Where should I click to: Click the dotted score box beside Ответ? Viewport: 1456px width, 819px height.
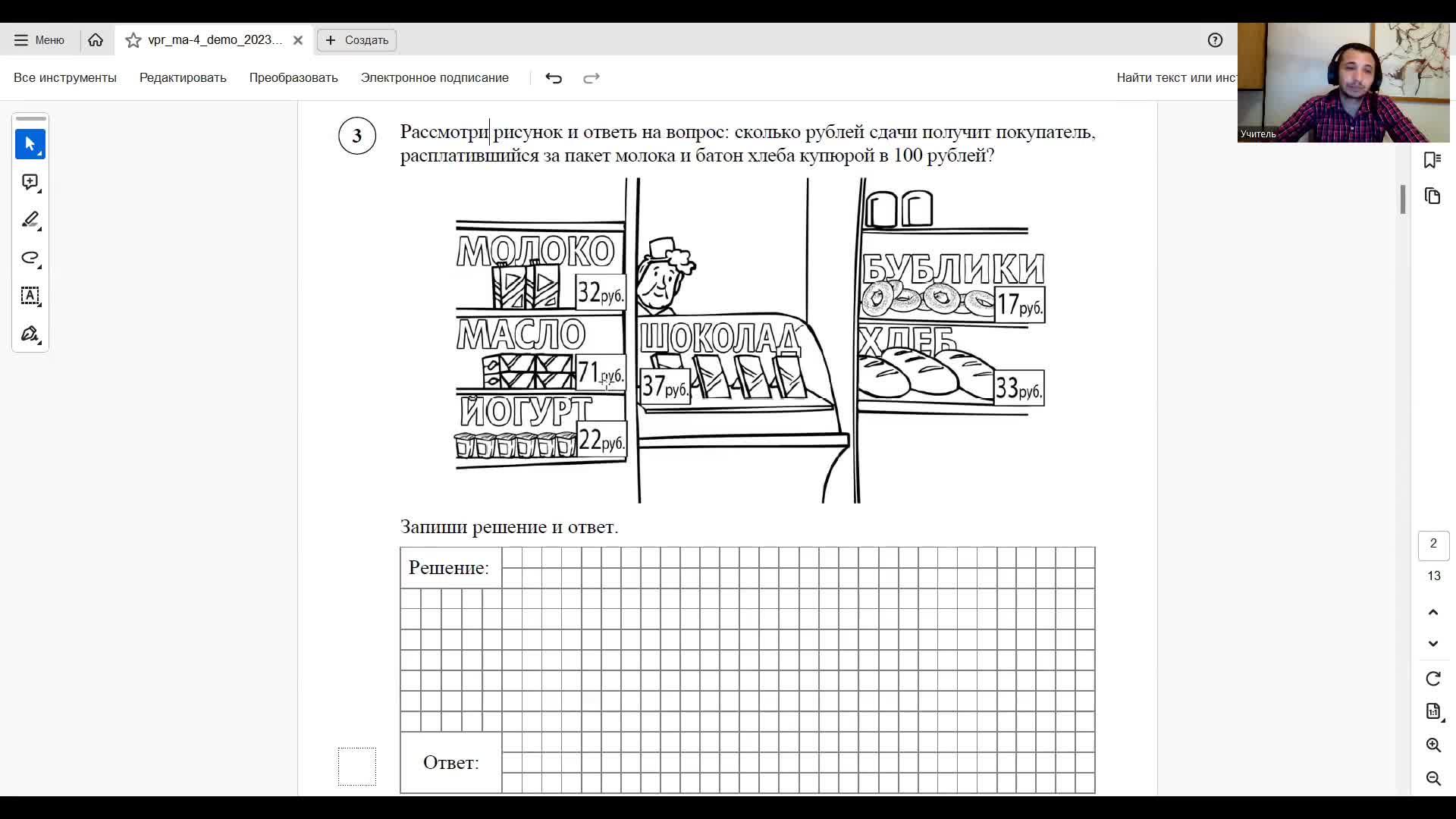(x=356, y=766)
